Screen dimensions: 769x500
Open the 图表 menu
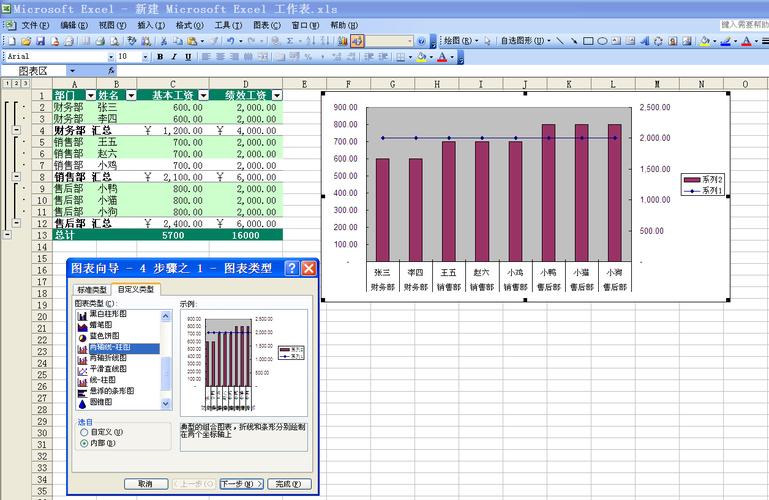[x=267, y=25]
